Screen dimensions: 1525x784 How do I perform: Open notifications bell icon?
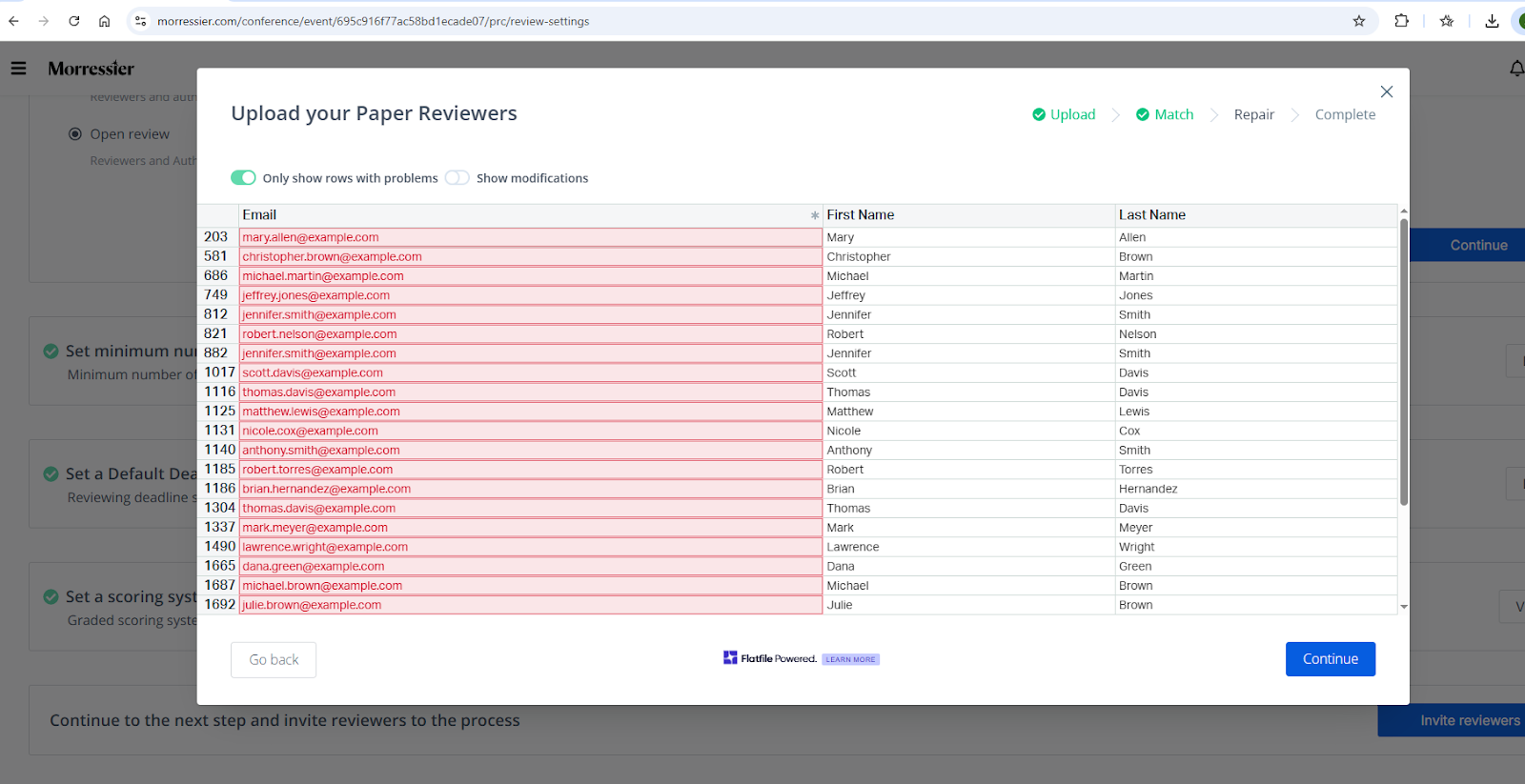coord(1515,69)
